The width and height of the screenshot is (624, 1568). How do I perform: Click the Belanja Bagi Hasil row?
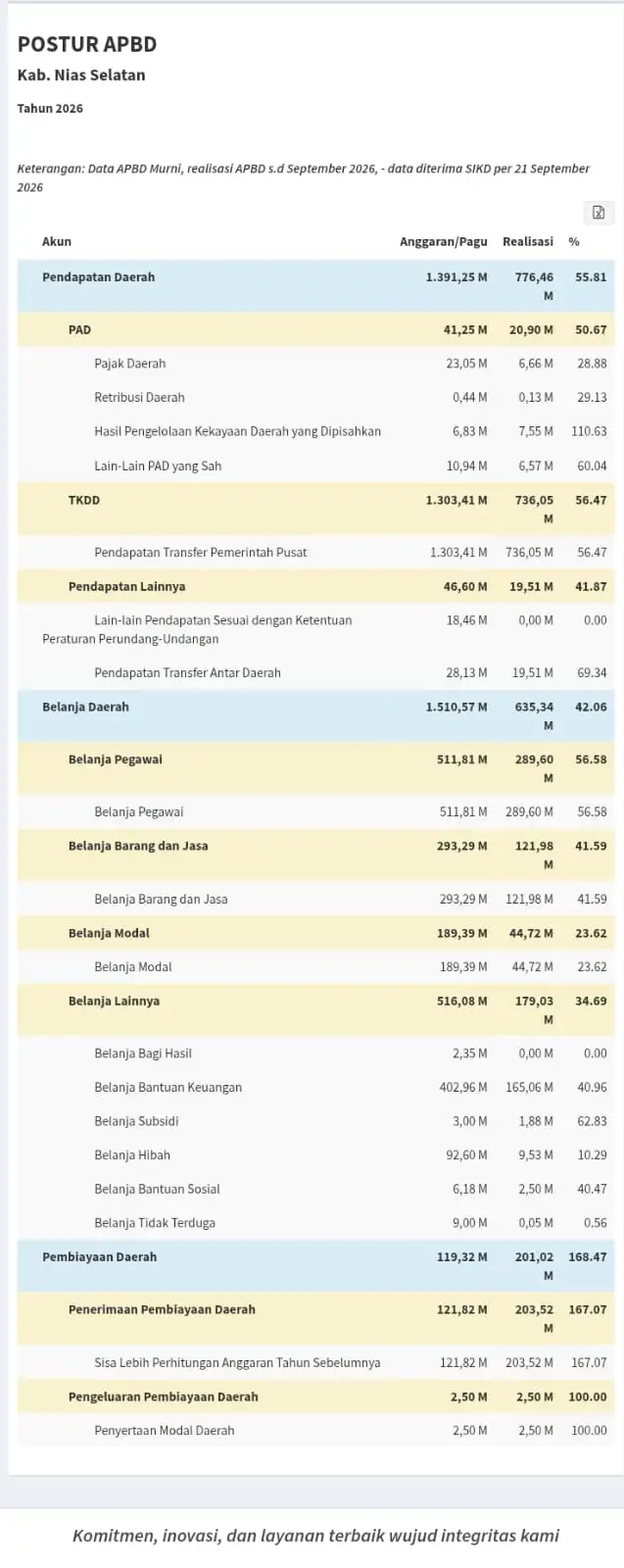(x=315, y=1053)
